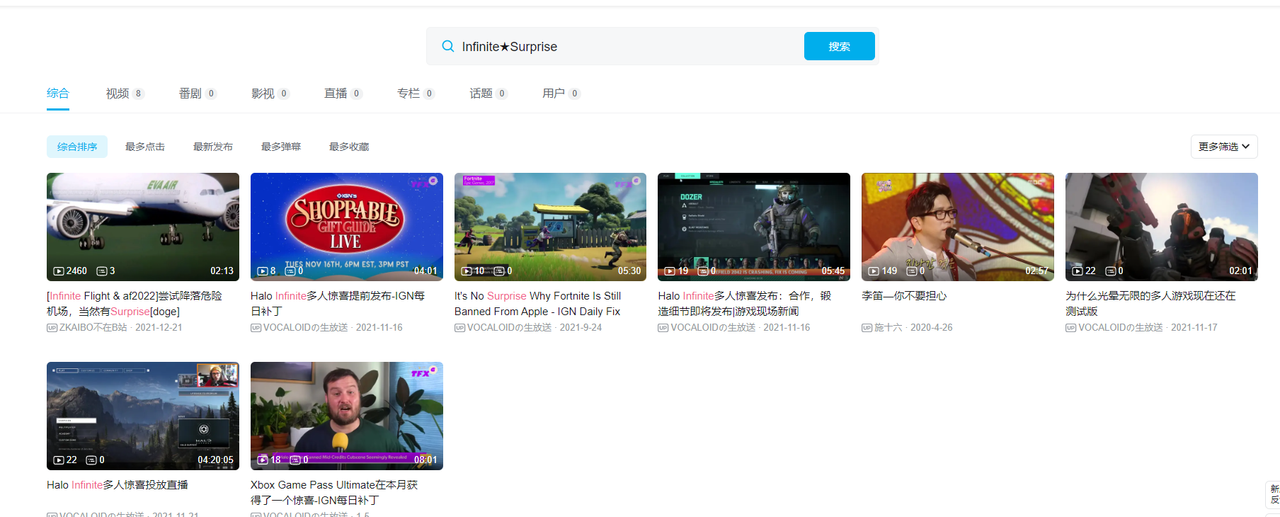Screen dimensions: 1280x517
Task: Switch to the 用户 tab
Action: (561, 93)
